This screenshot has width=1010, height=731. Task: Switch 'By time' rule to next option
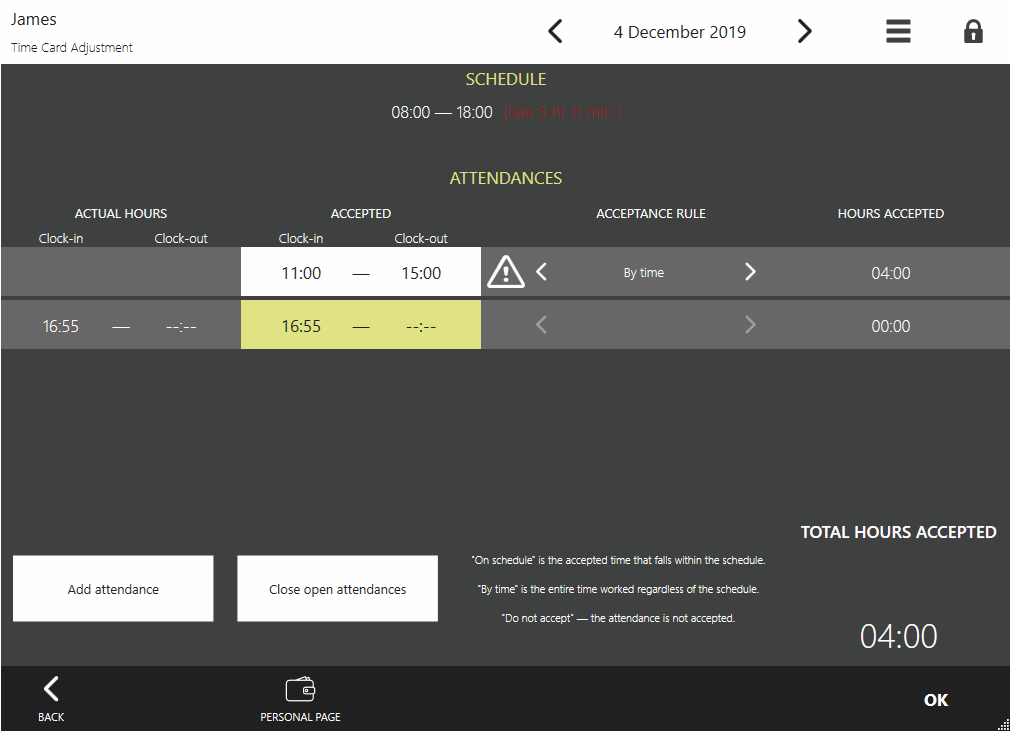(x=750, y=272)
